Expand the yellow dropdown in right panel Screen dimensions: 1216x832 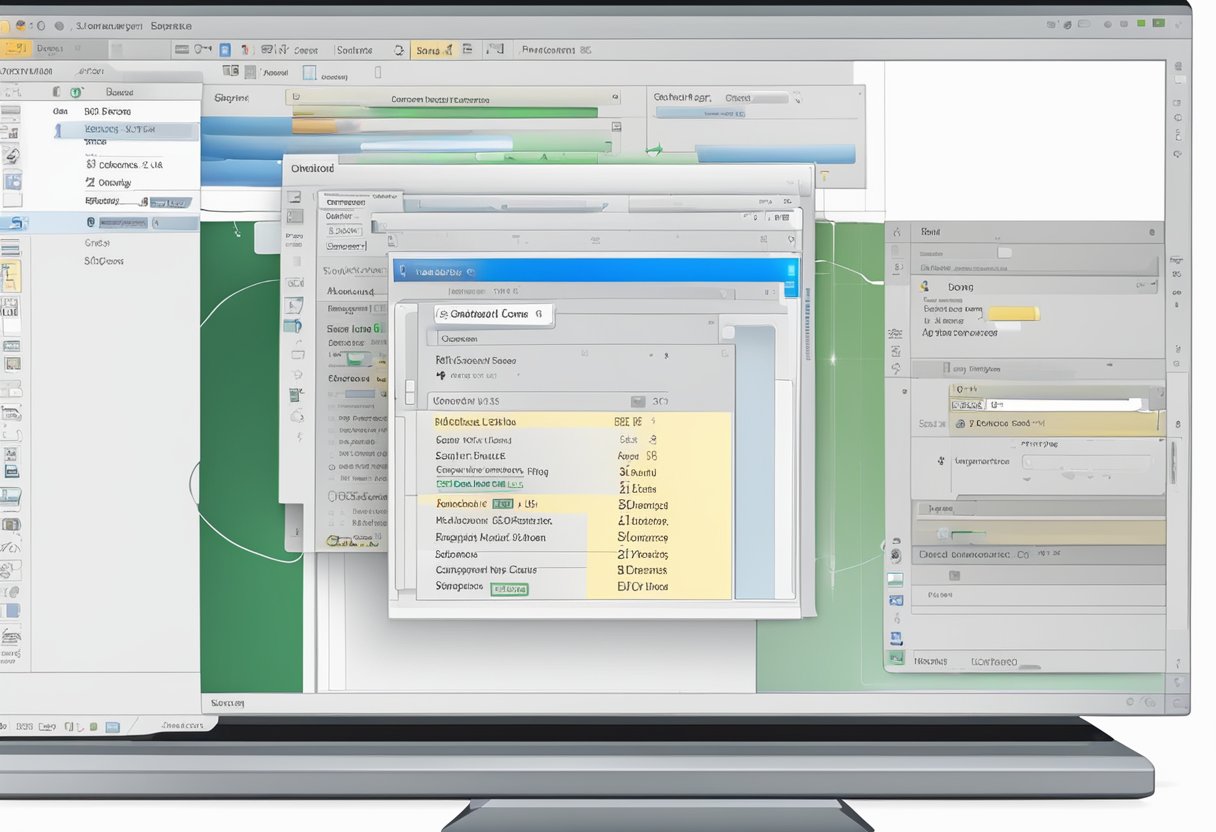(1012, 314)
